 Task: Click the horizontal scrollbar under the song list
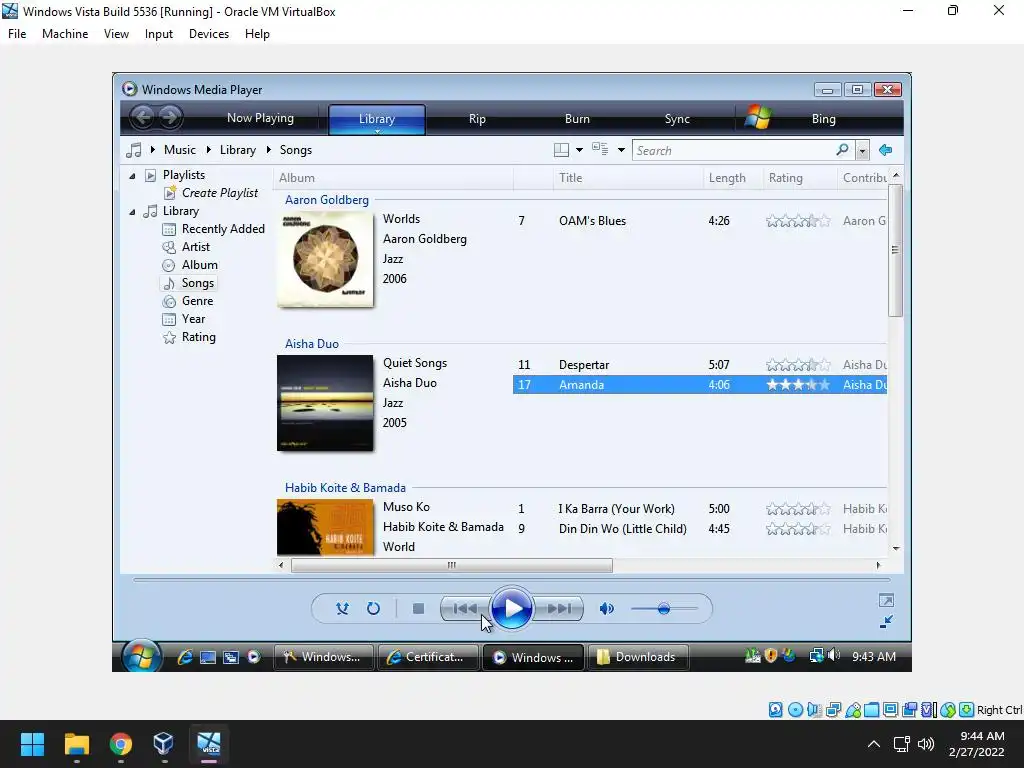tap(451, 565)
